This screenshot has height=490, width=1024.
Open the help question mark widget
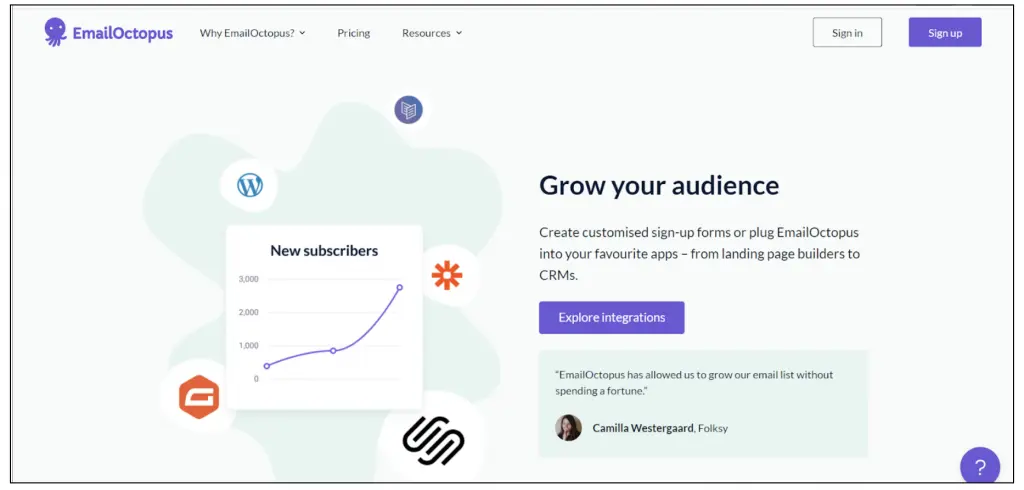[980, 467]
